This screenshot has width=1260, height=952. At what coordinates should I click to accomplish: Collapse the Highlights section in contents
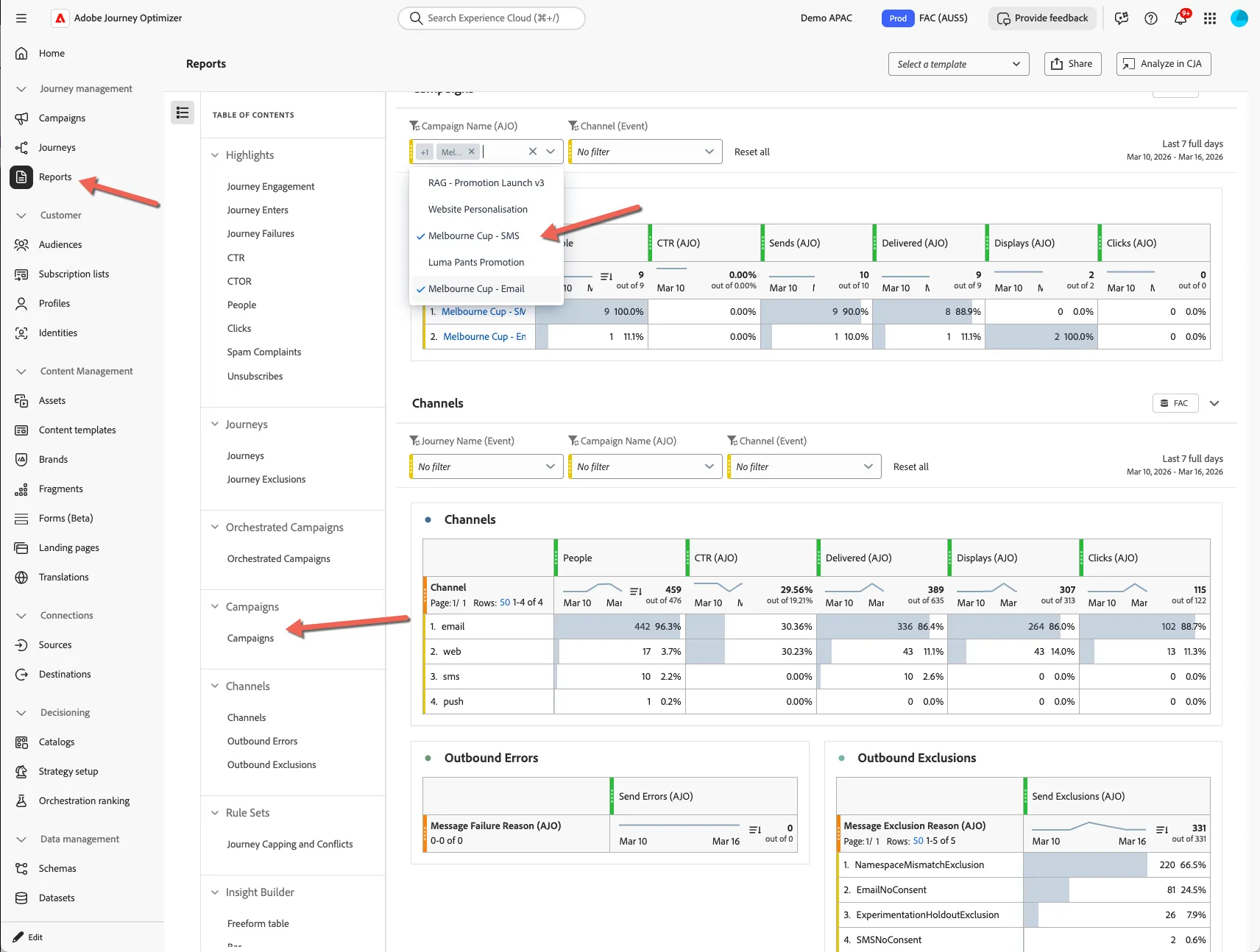pyautogui.click(x=215, y=155)
